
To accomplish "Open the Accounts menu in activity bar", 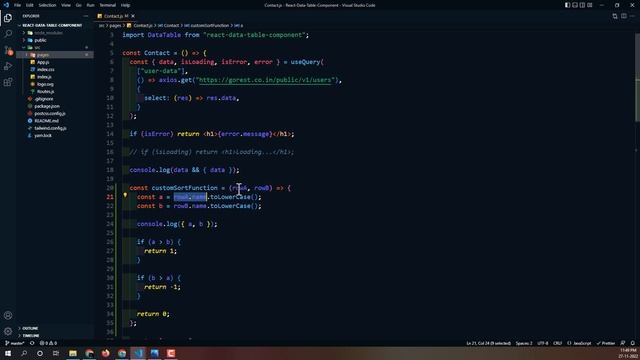I will click(x=8, y=315).
